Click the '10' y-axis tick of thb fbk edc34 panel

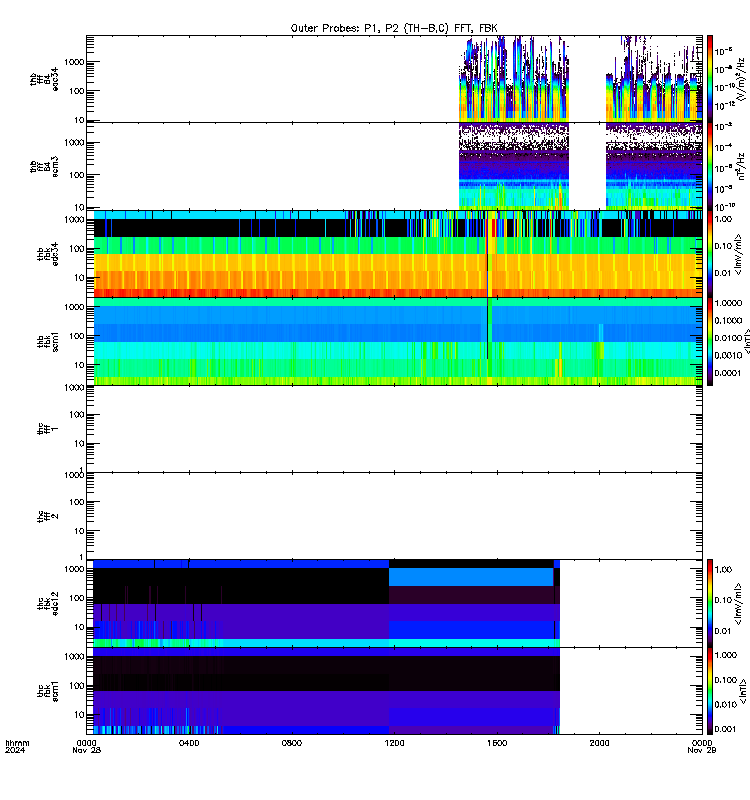coord(80,278)
